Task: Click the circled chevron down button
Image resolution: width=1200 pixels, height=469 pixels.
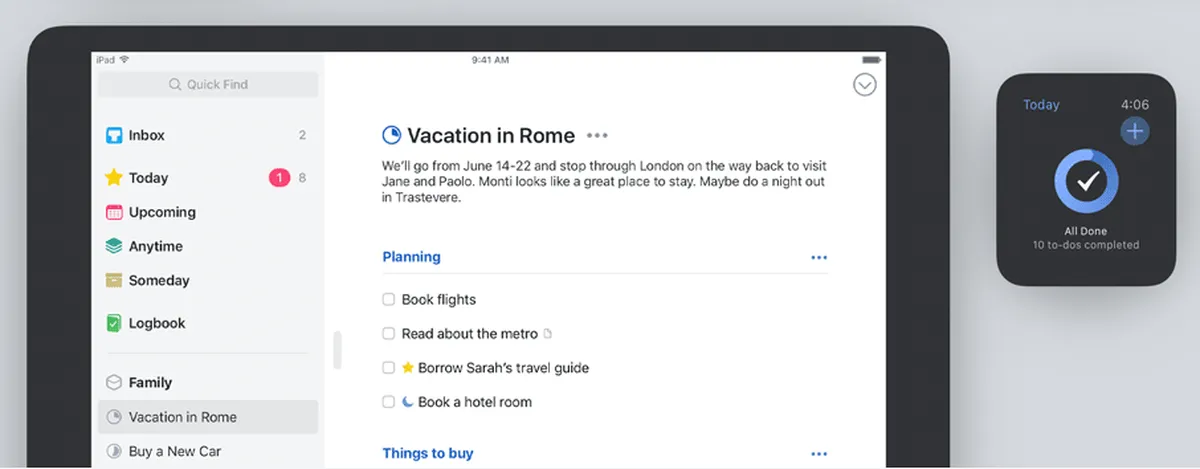Action: [865, 85]
